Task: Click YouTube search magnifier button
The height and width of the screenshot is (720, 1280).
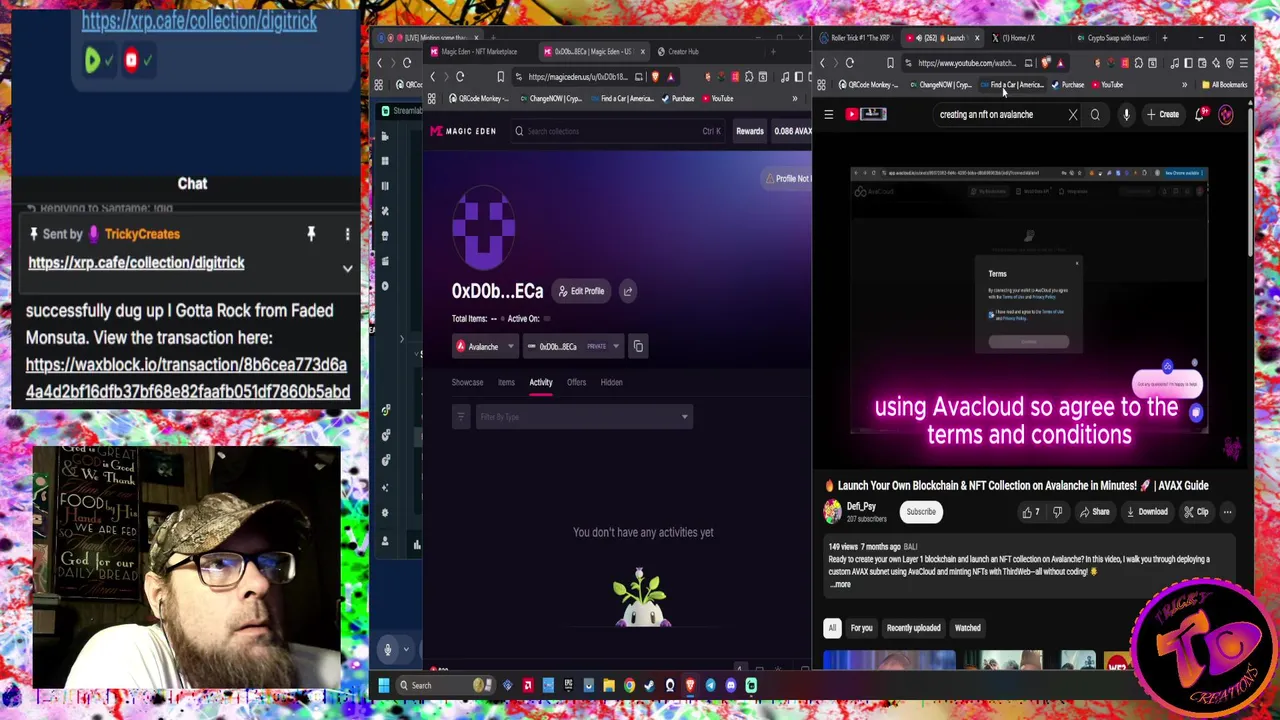Action: point(1095,115)
